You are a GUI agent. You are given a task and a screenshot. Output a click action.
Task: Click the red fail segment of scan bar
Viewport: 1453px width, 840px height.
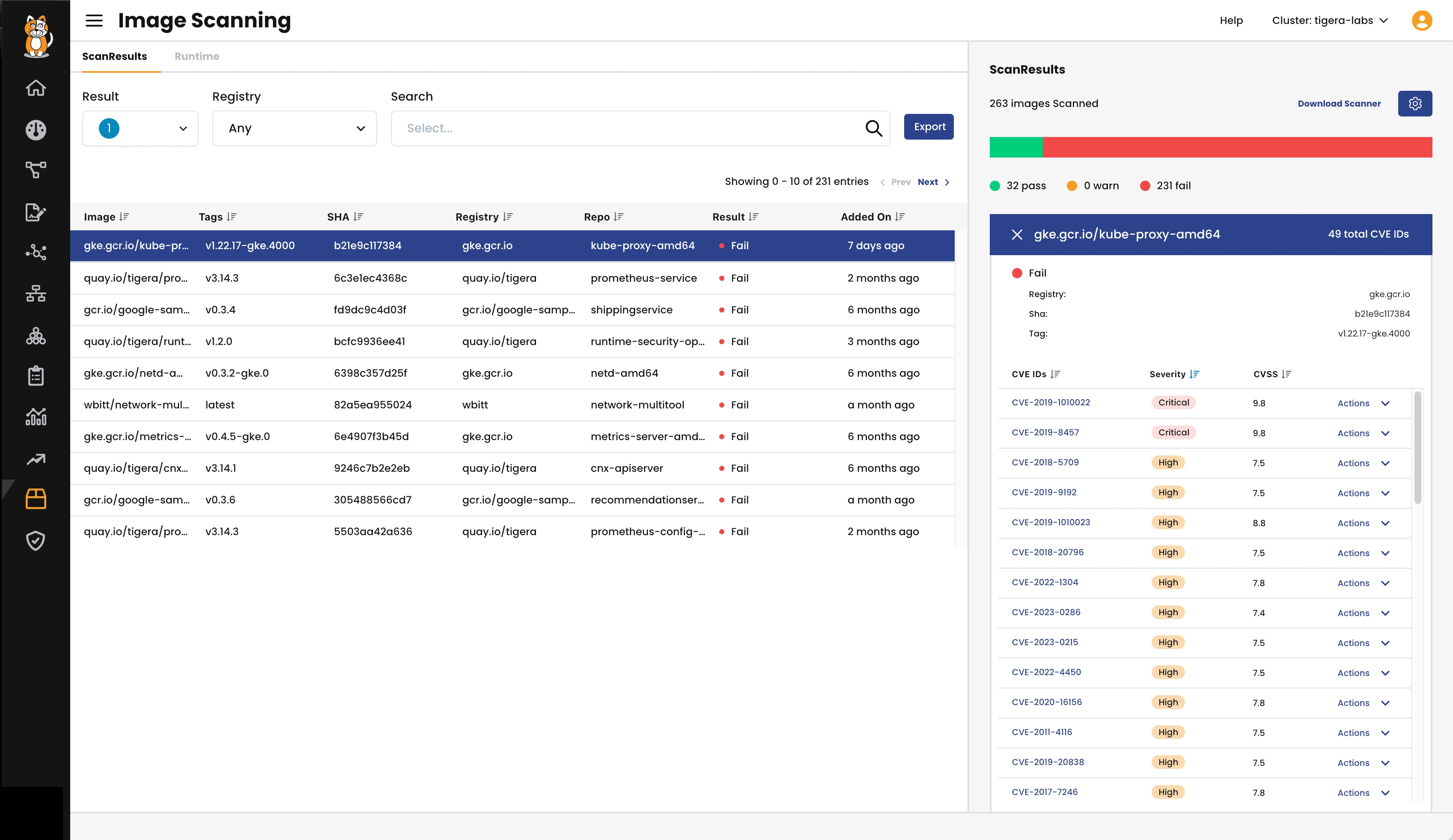coord(1237,147)
